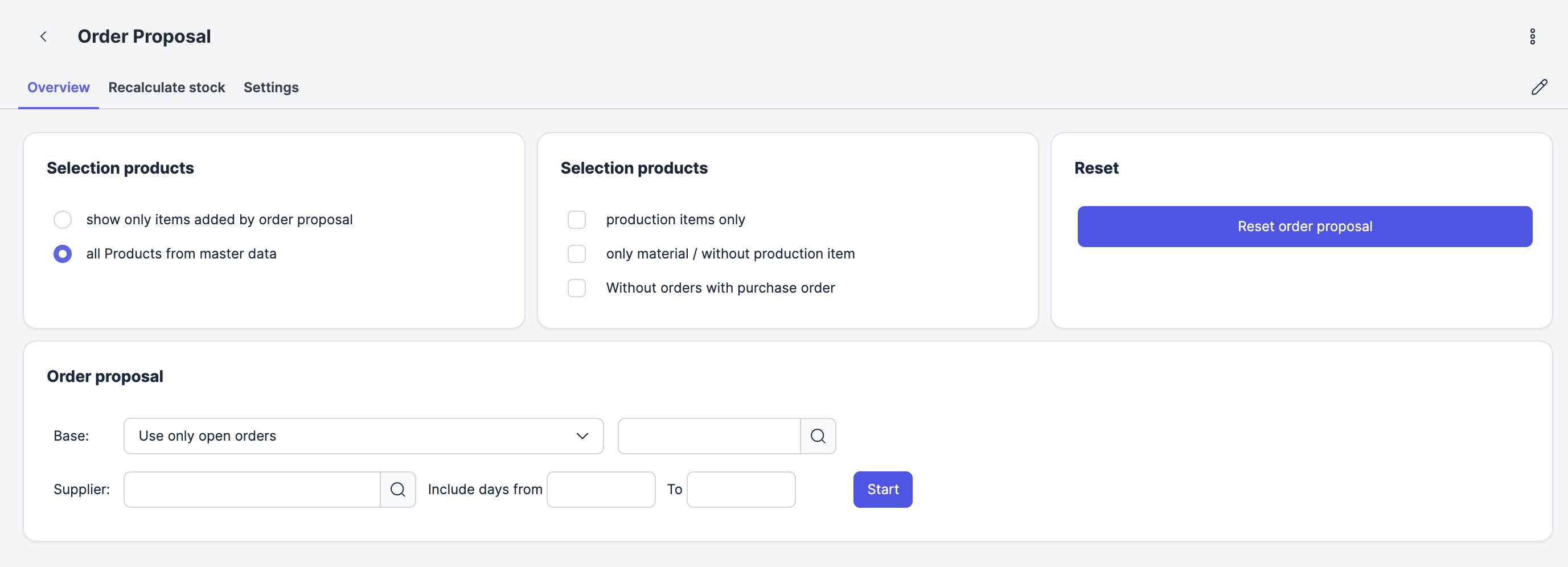Screen dimensions: 1568x567
Task: Click the 'To' days input field
Action: tap(741, 489)
